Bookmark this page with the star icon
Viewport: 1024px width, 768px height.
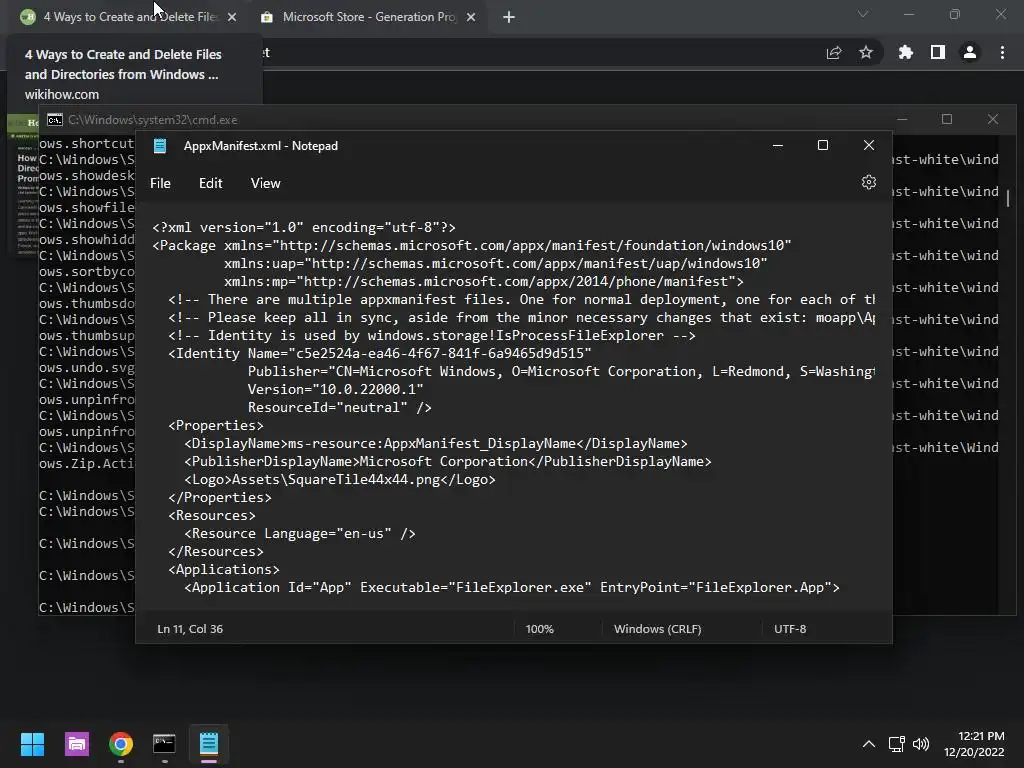(x=866, y=52)
